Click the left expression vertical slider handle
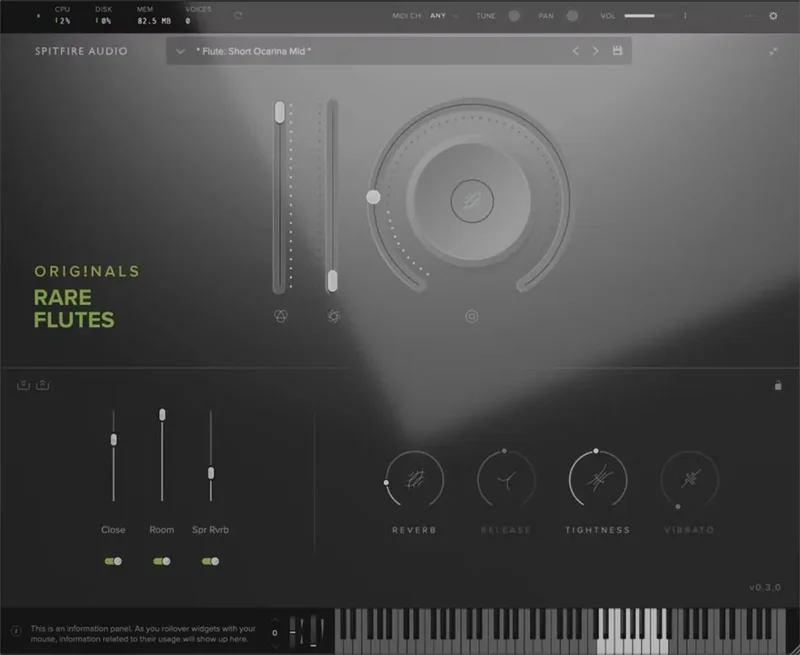The height and width of the screenshot is (655, 800). coord(280,112)
